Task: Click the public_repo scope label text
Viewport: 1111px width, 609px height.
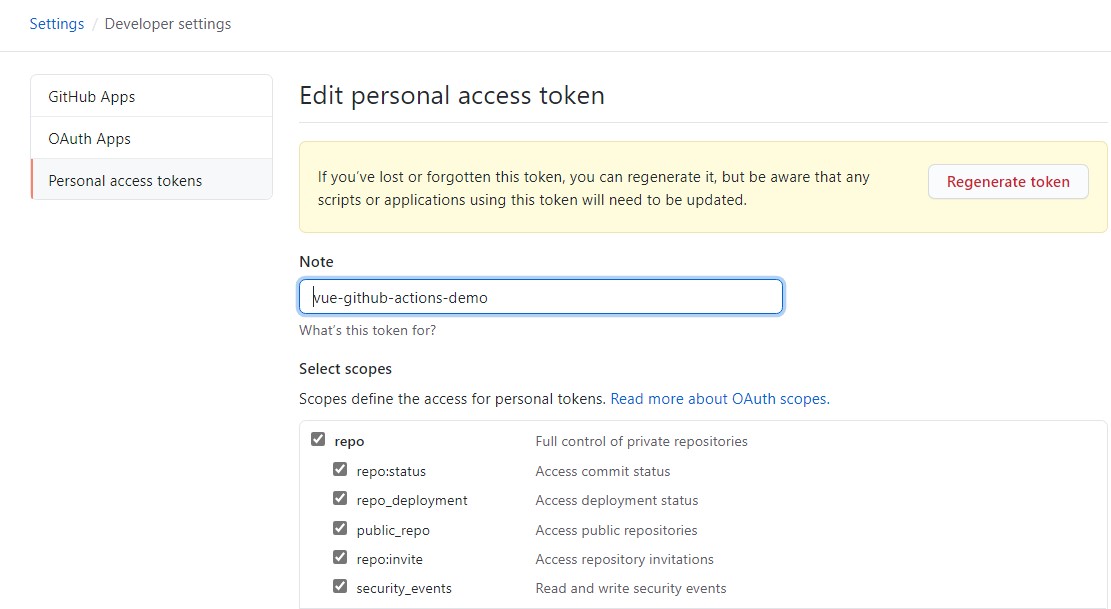Action: (x=393, y=530)
